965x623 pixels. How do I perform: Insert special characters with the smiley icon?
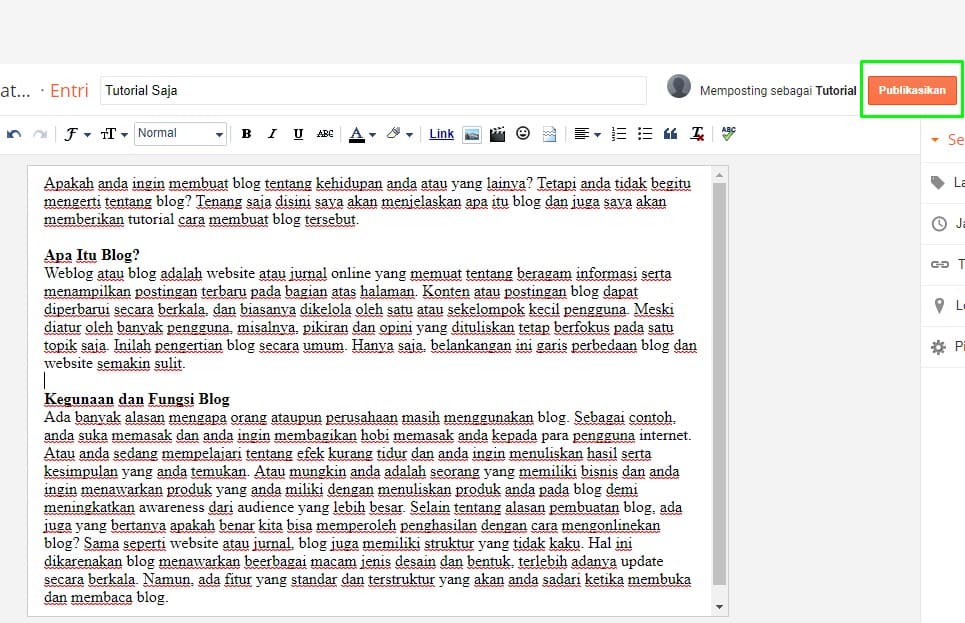click(523, 133)
